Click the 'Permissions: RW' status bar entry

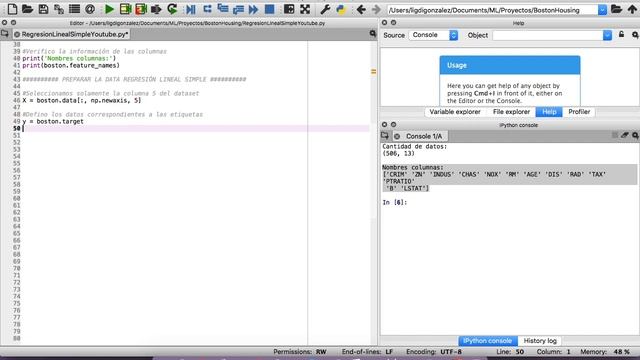[300, 351]
